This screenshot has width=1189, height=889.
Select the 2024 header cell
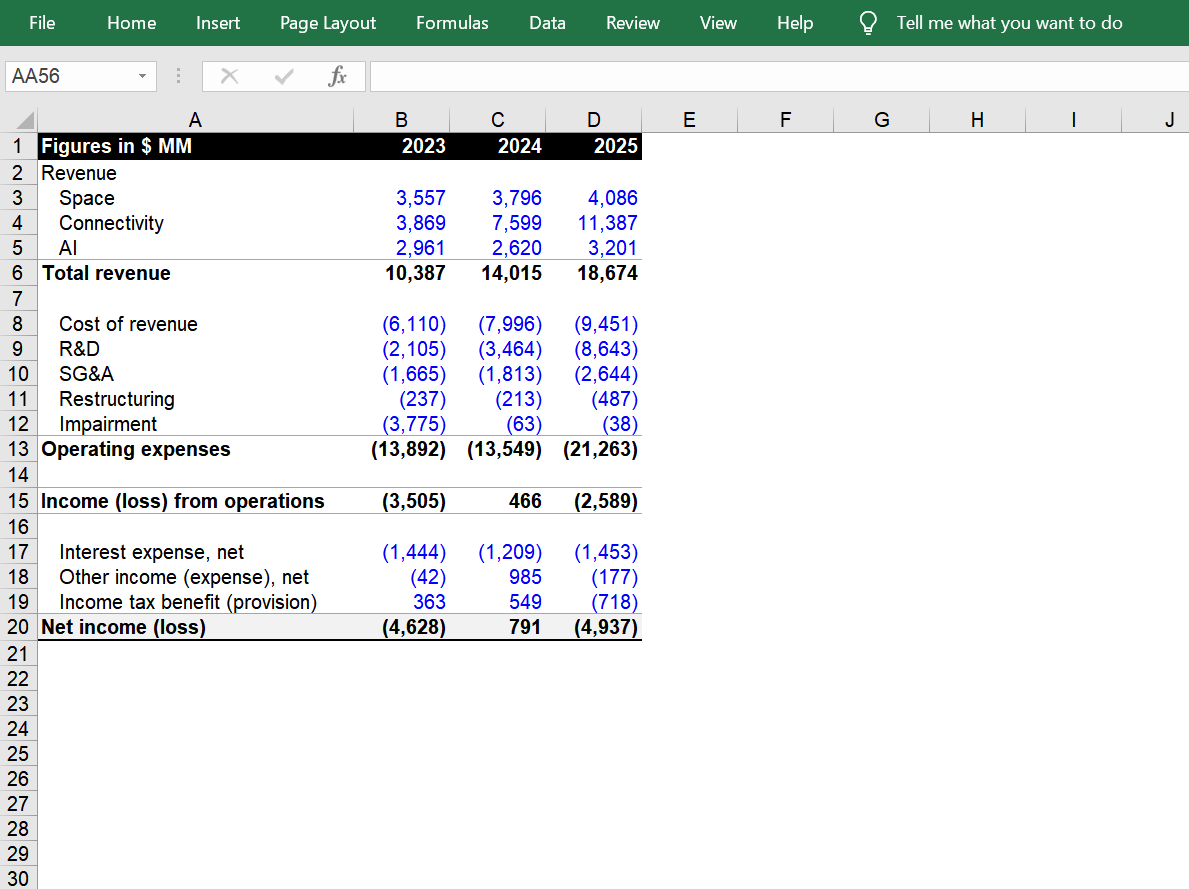[497, 146]
